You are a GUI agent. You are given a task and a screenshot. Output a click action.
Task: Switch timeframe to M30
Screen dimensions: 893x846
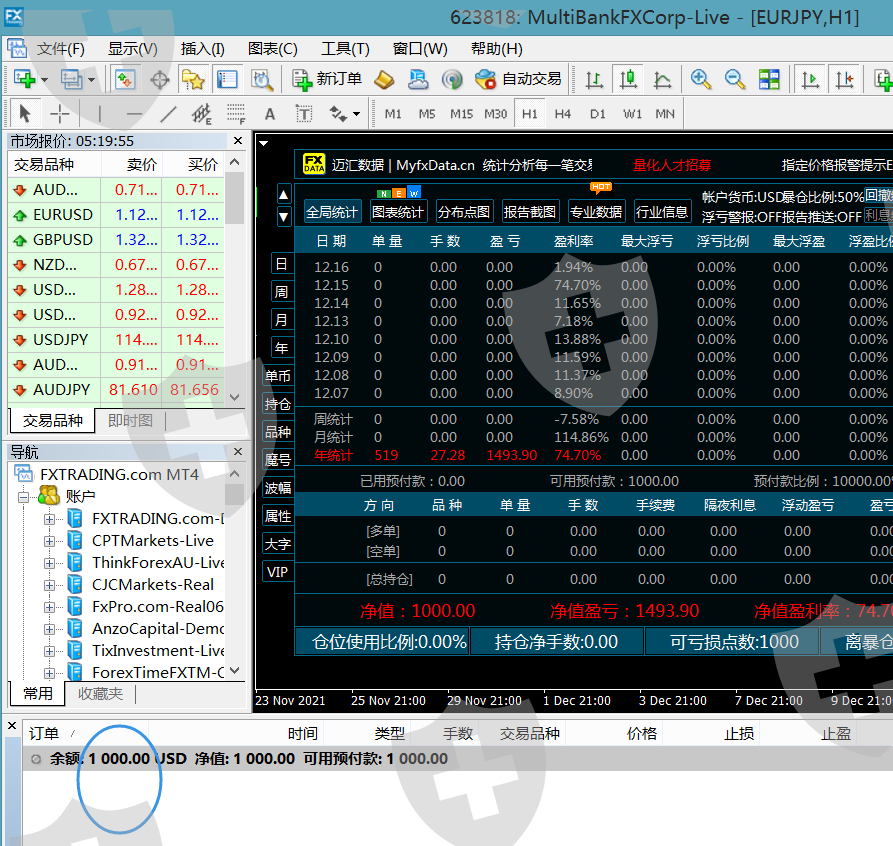[x=495, y=114]
